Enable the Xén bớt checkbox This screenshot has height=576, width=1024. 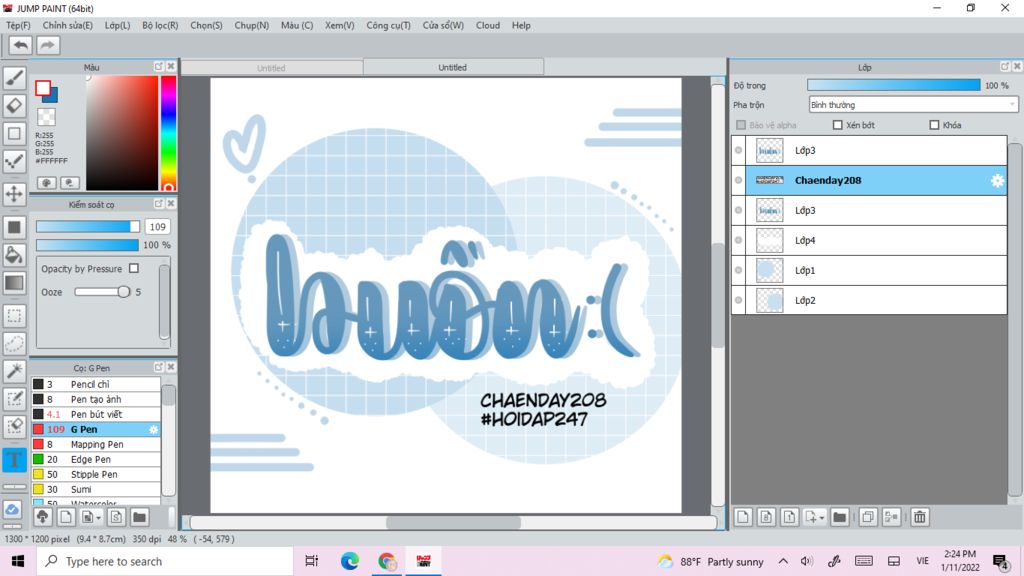(837, 125)
